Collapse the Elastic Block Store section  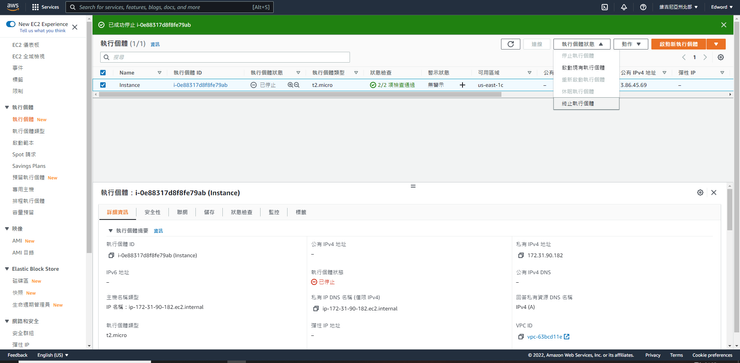click(x=7, y=269)
